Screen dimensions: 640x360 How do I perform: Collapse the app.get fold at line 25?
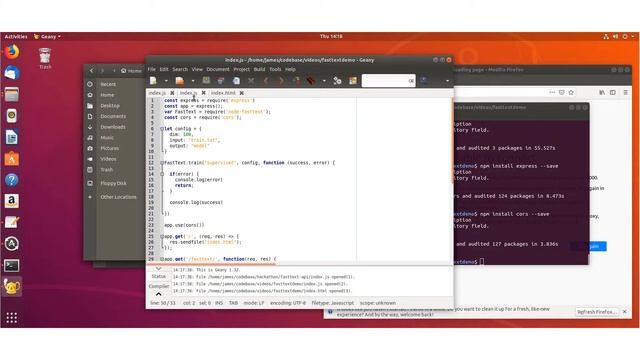[x=162, y=237]
